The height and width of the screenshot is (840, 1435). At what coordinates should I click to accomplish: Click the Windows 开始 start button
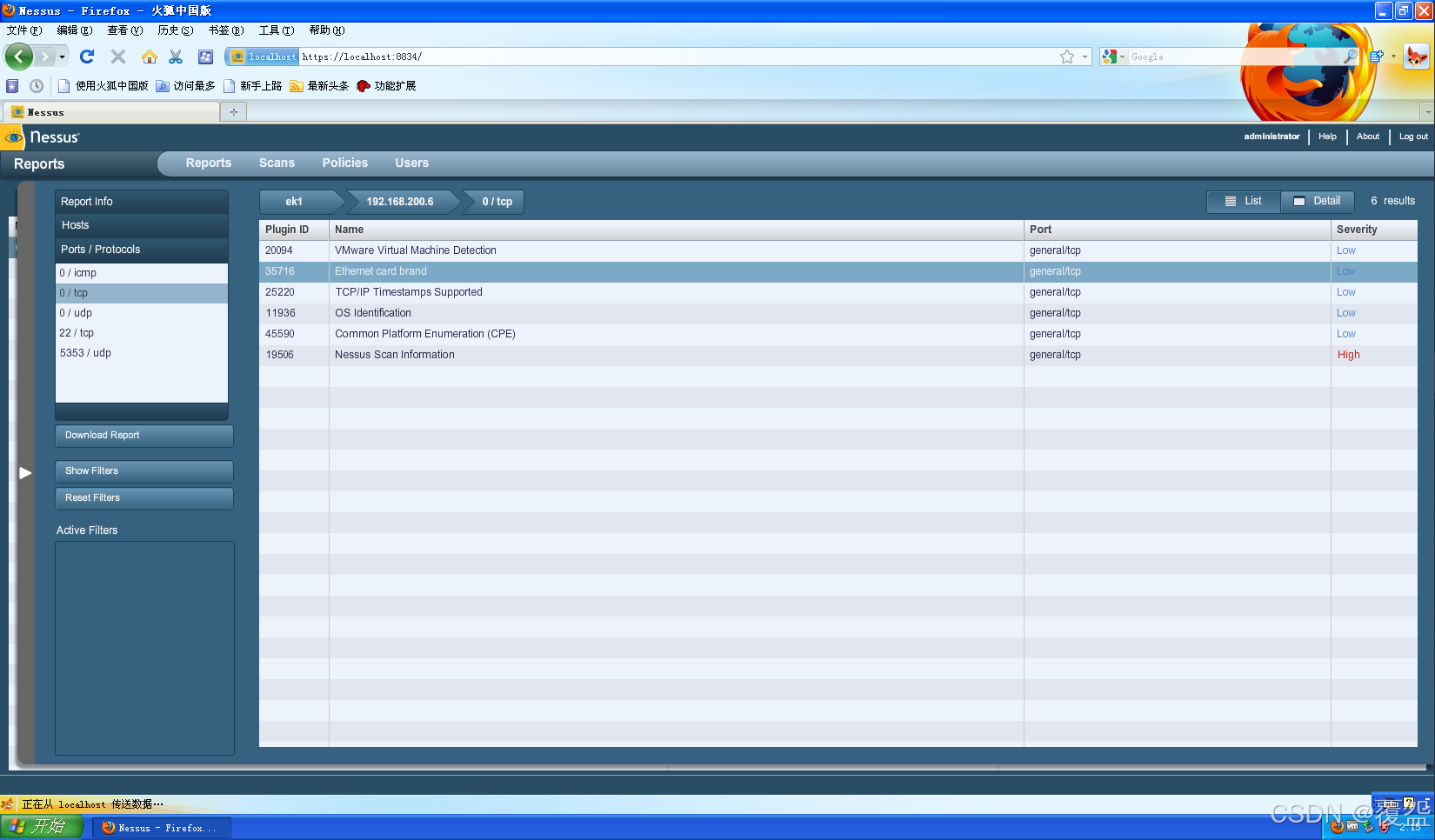pyautogui.click(x=42, y=827)
